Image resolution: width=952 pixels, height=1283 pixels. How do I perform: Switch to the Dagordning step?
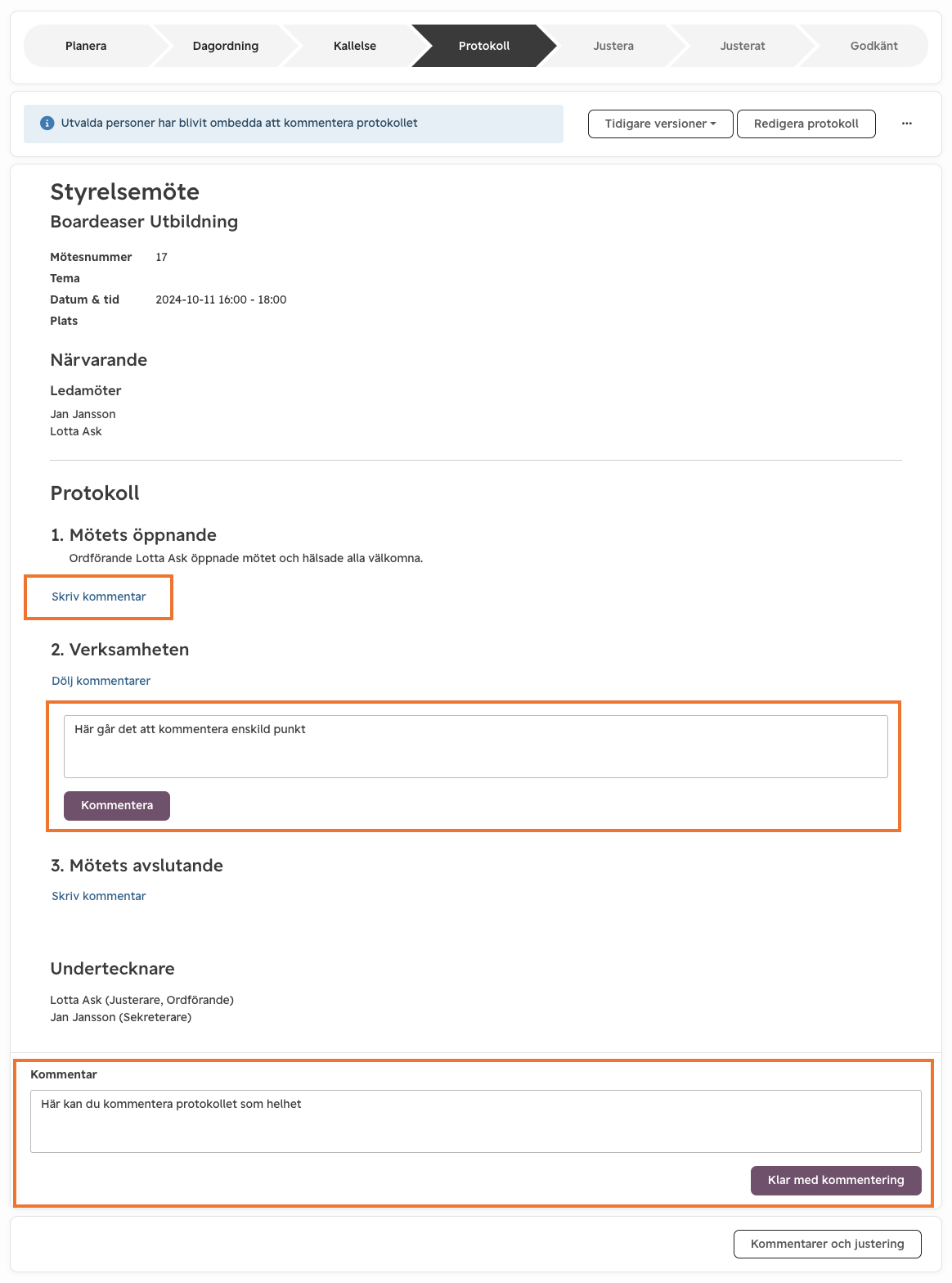(x=226, y=46)
